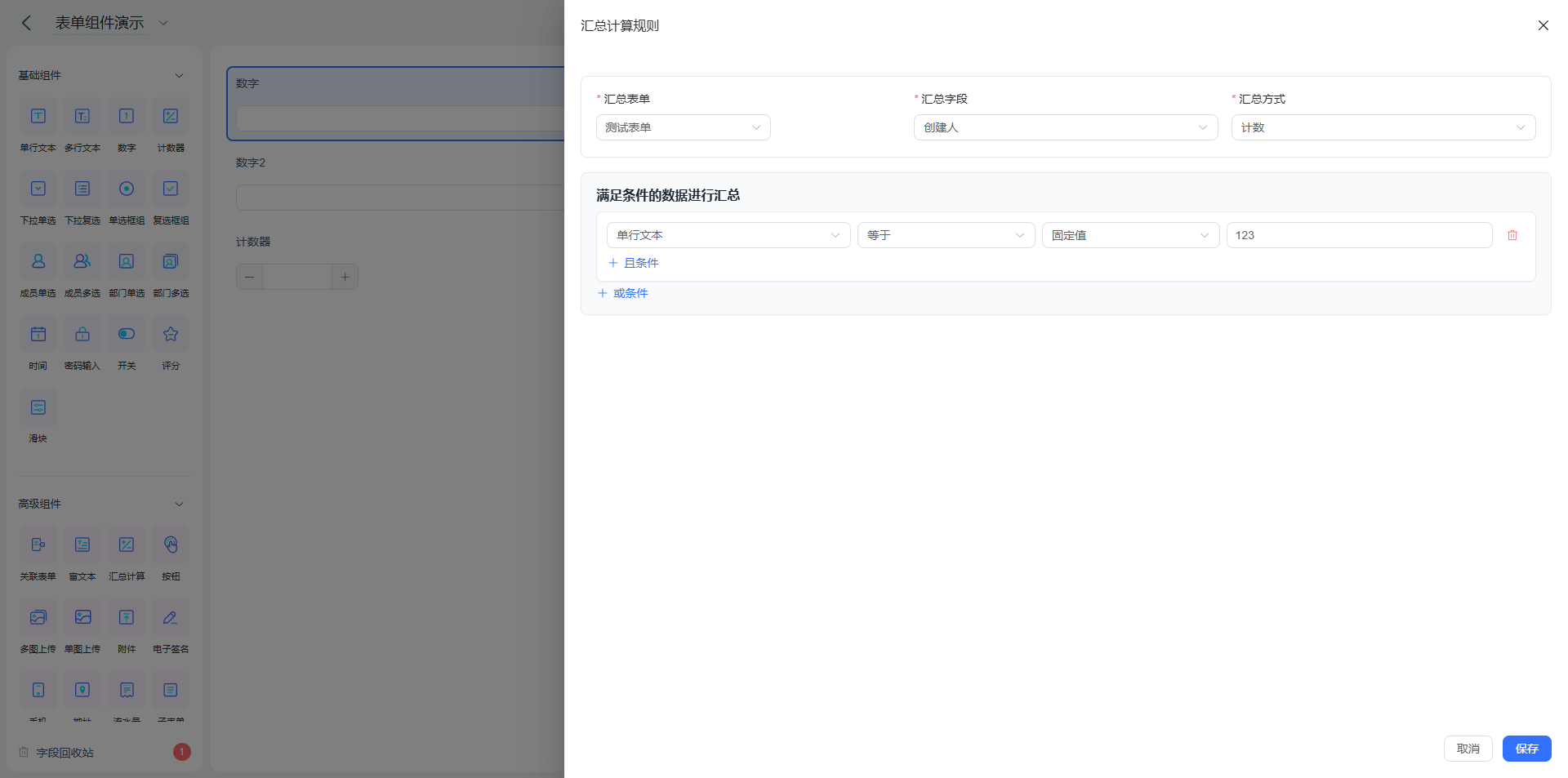Image resolution: width=1568 pixels, height=778 pixels.
Task: Click the 保存 button
Action: [x=1526, y=749]
